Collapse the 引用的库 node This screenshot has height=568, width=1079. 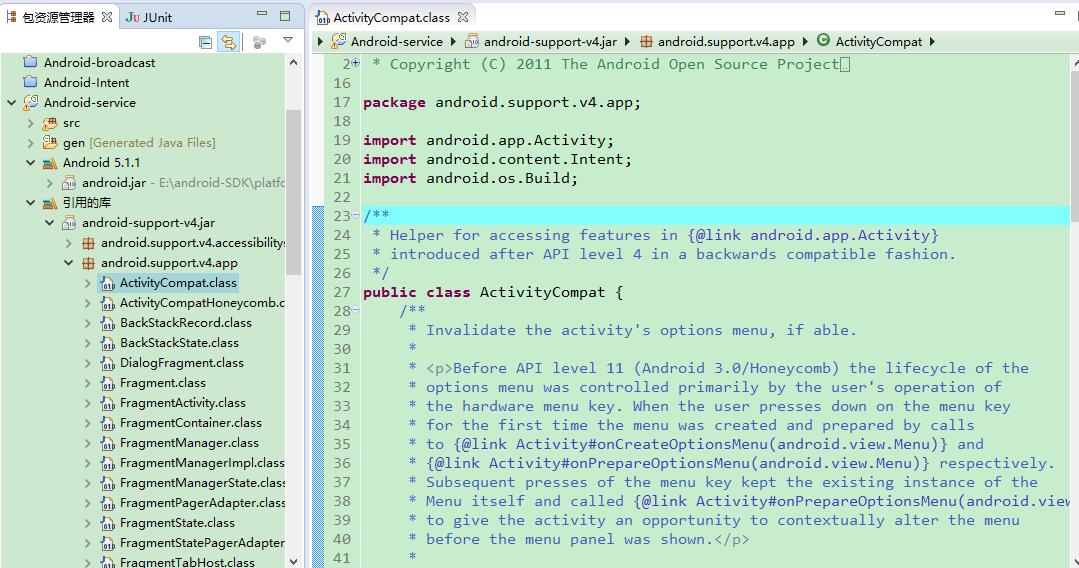30,203
